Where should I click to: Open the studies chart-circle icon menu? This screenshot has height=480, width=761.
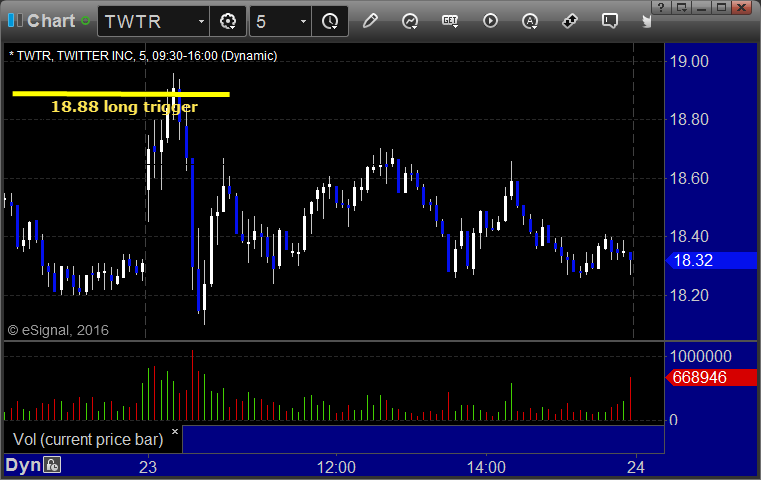[x=410, y=21]
